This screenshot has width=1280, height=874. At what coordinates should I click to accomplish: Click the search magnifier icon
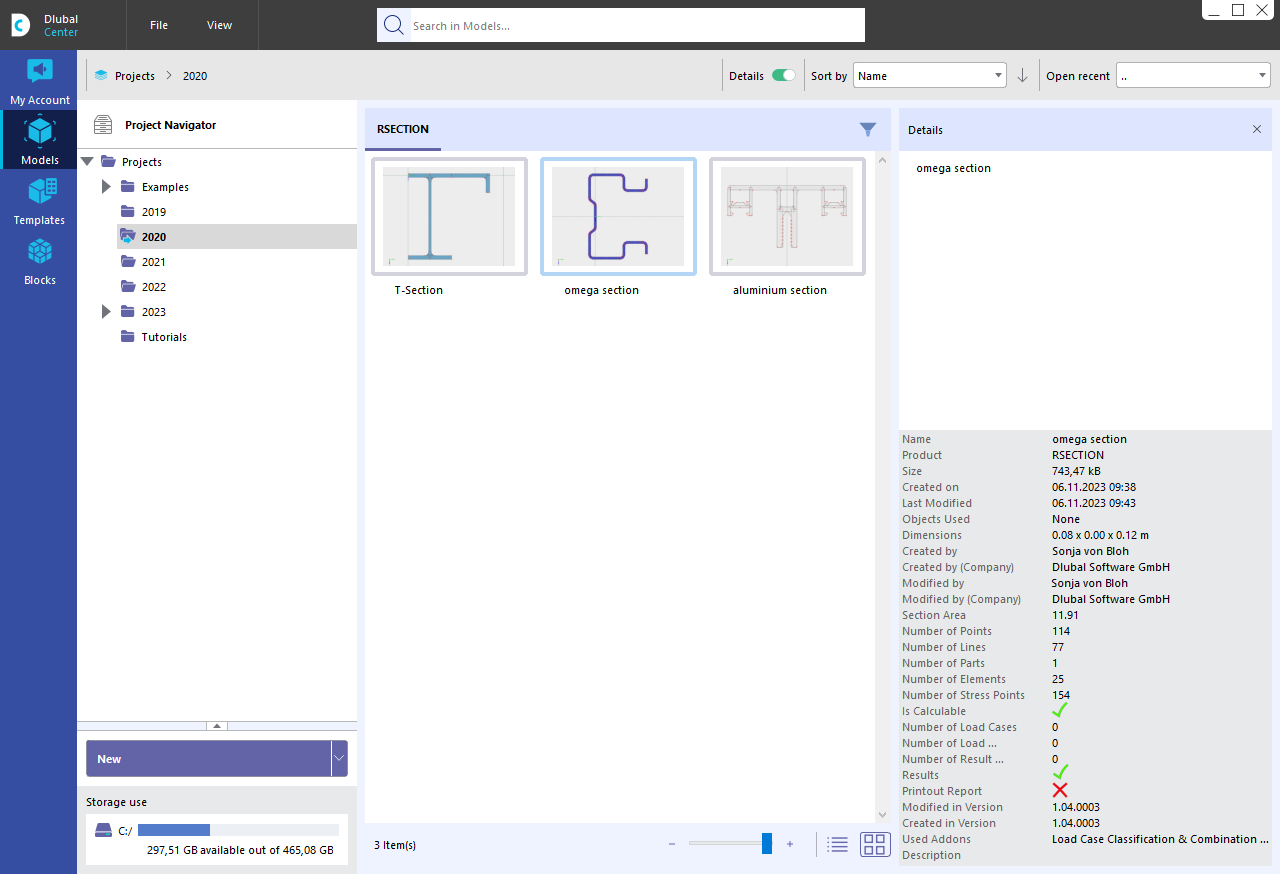click(x=393, y=25)
